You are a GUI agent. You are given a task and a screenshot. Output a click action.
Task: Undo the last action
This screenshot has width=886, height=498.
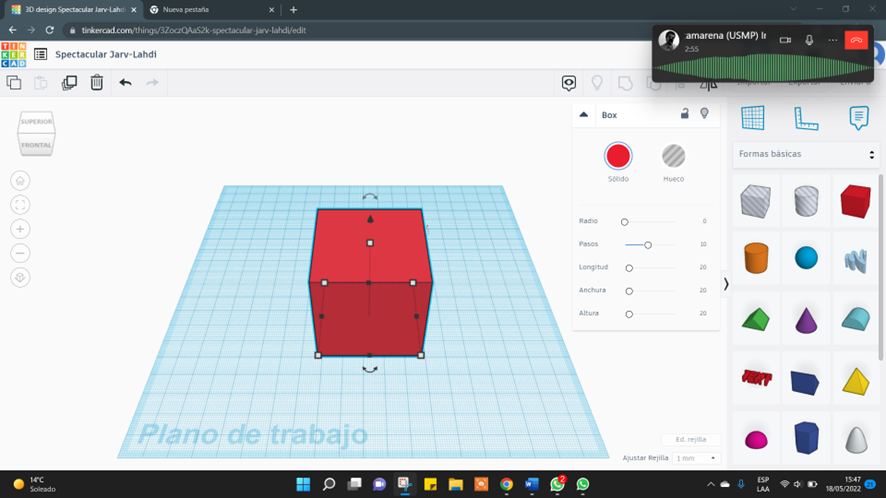125,83
